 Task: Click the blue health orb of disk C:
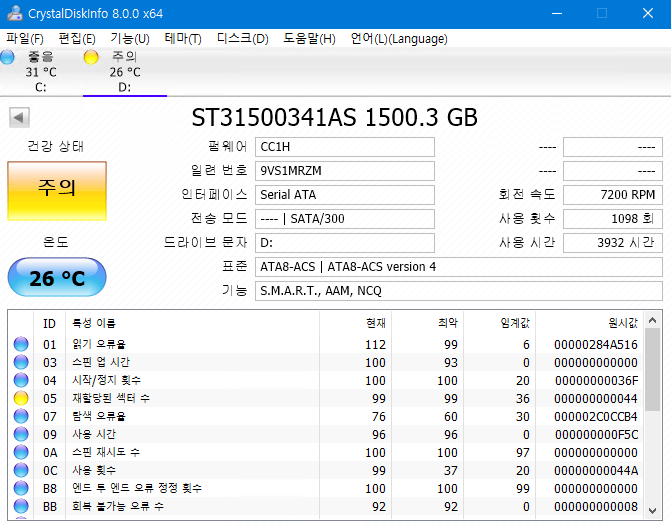click(7, 57)
